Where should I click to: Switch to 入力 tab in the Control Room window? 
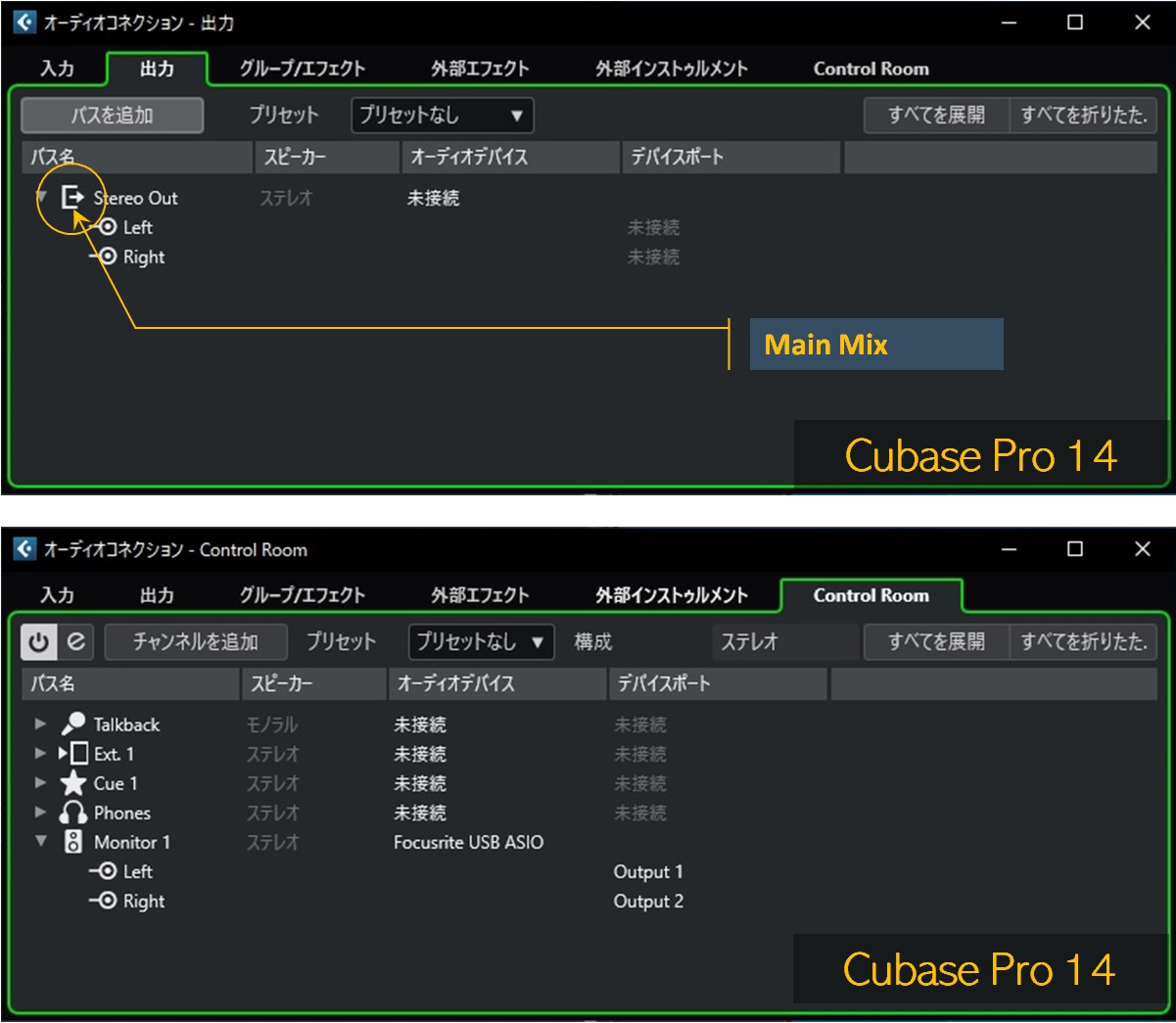(x=58, y=595)
